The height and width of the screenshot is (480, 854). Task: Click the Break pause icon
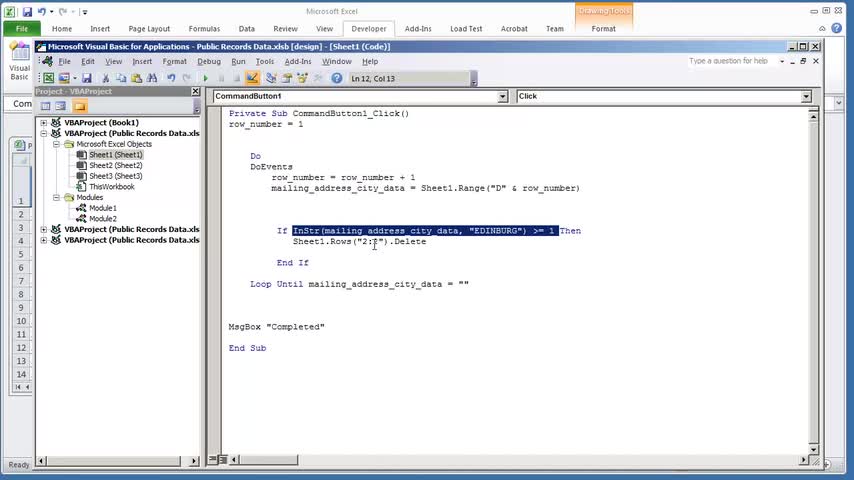[221, 78]
